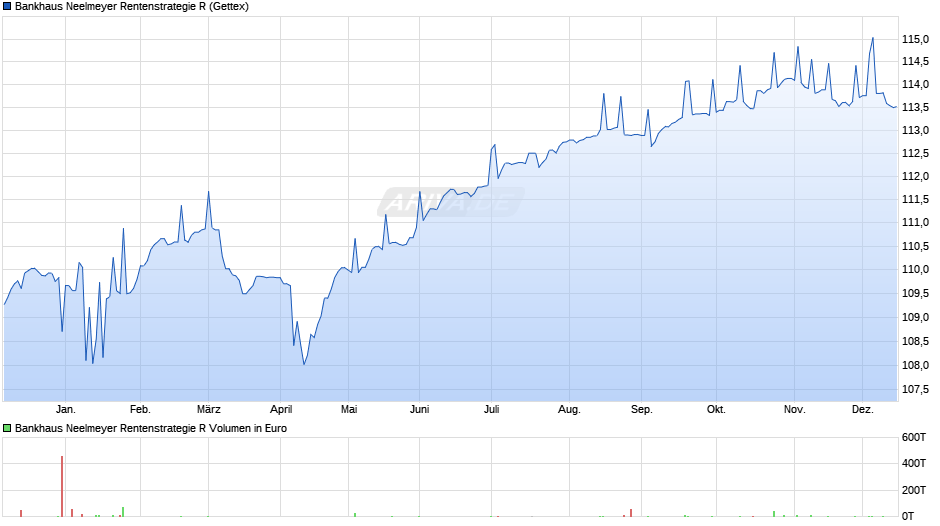Click the 109,0 price axis value

point(915,317)
